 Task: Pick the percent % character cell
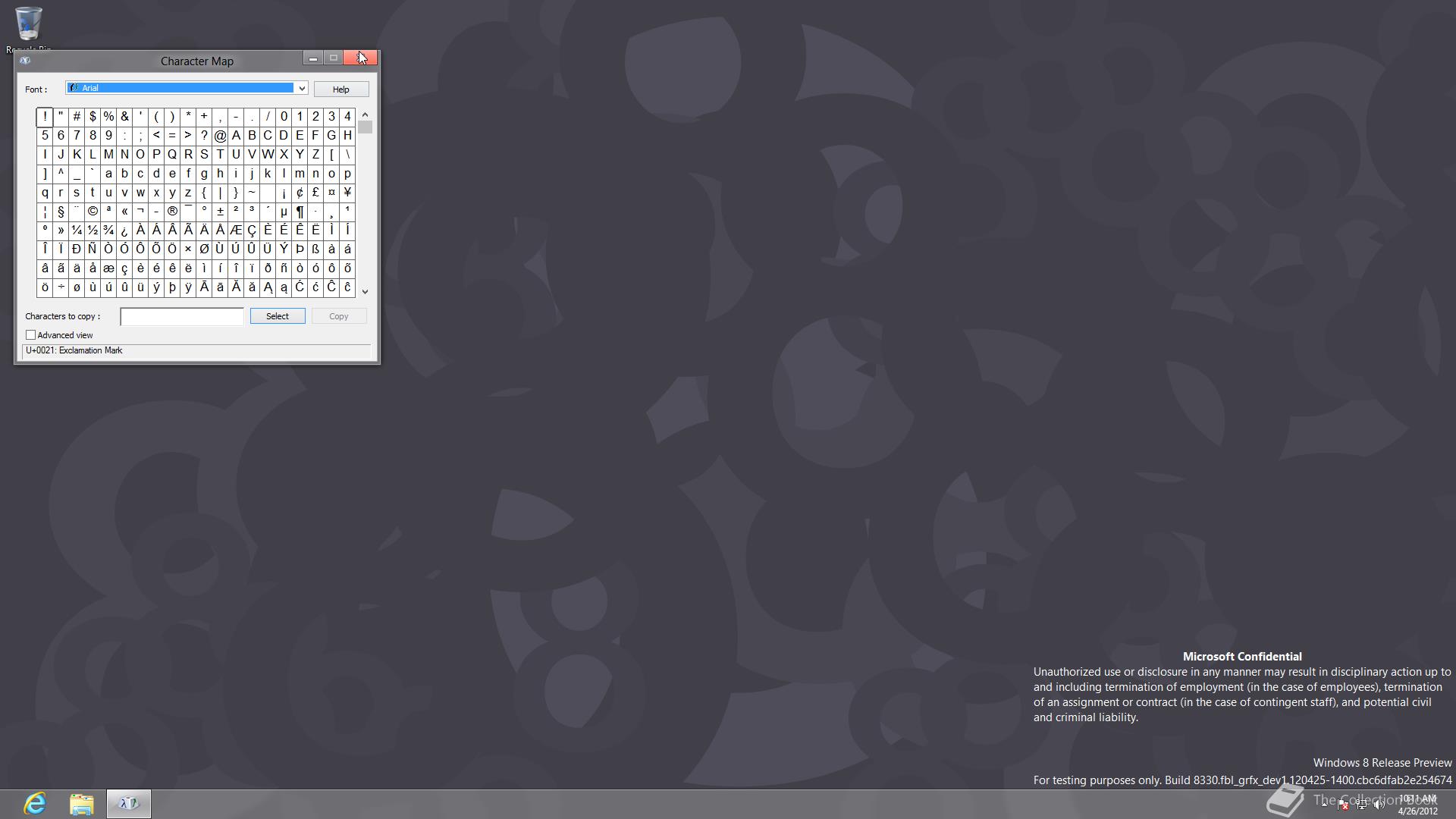pos(108,117)
